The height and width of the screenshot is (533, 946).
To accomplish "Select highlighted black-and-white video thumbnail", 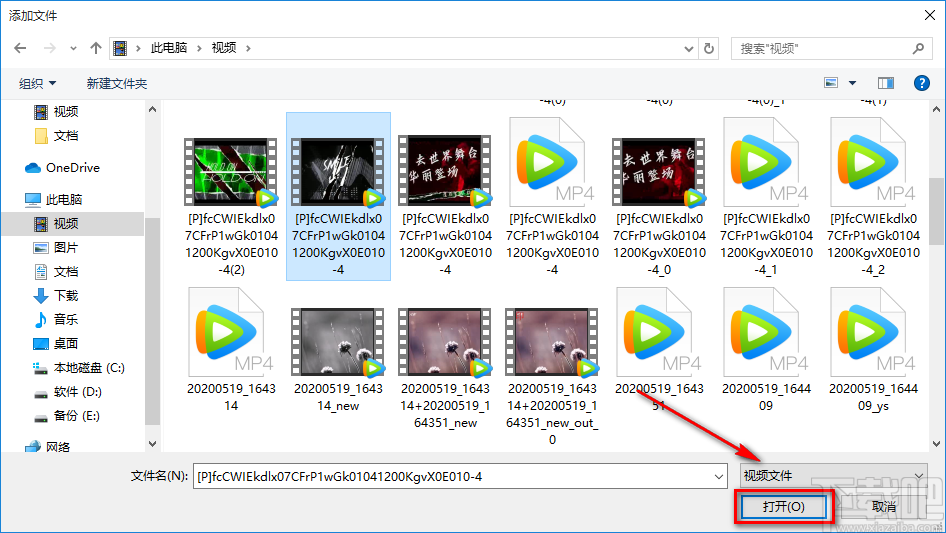I will (x=338, y=197).
